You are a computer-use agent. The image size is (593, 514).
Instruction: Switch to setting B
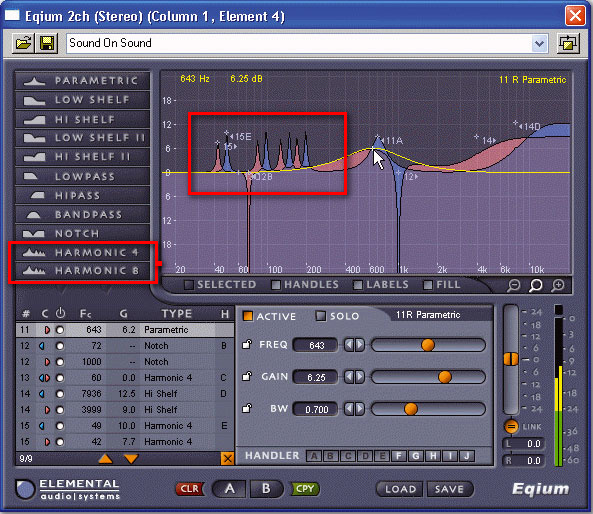click(x=266, y=489)
